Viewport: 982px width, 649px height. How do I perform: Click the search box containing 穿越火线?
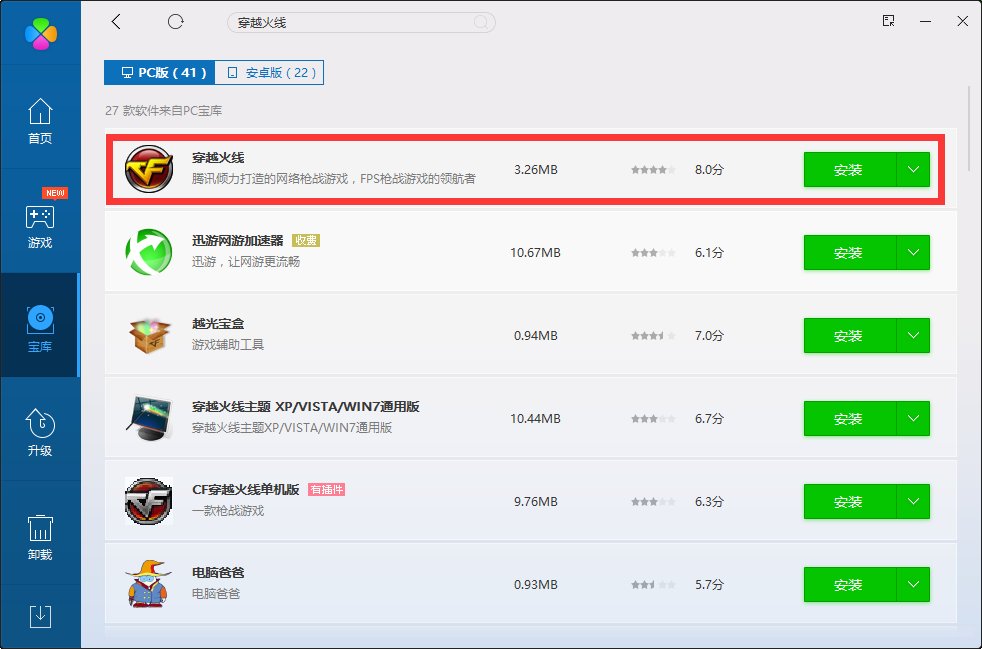pos(361,23)
